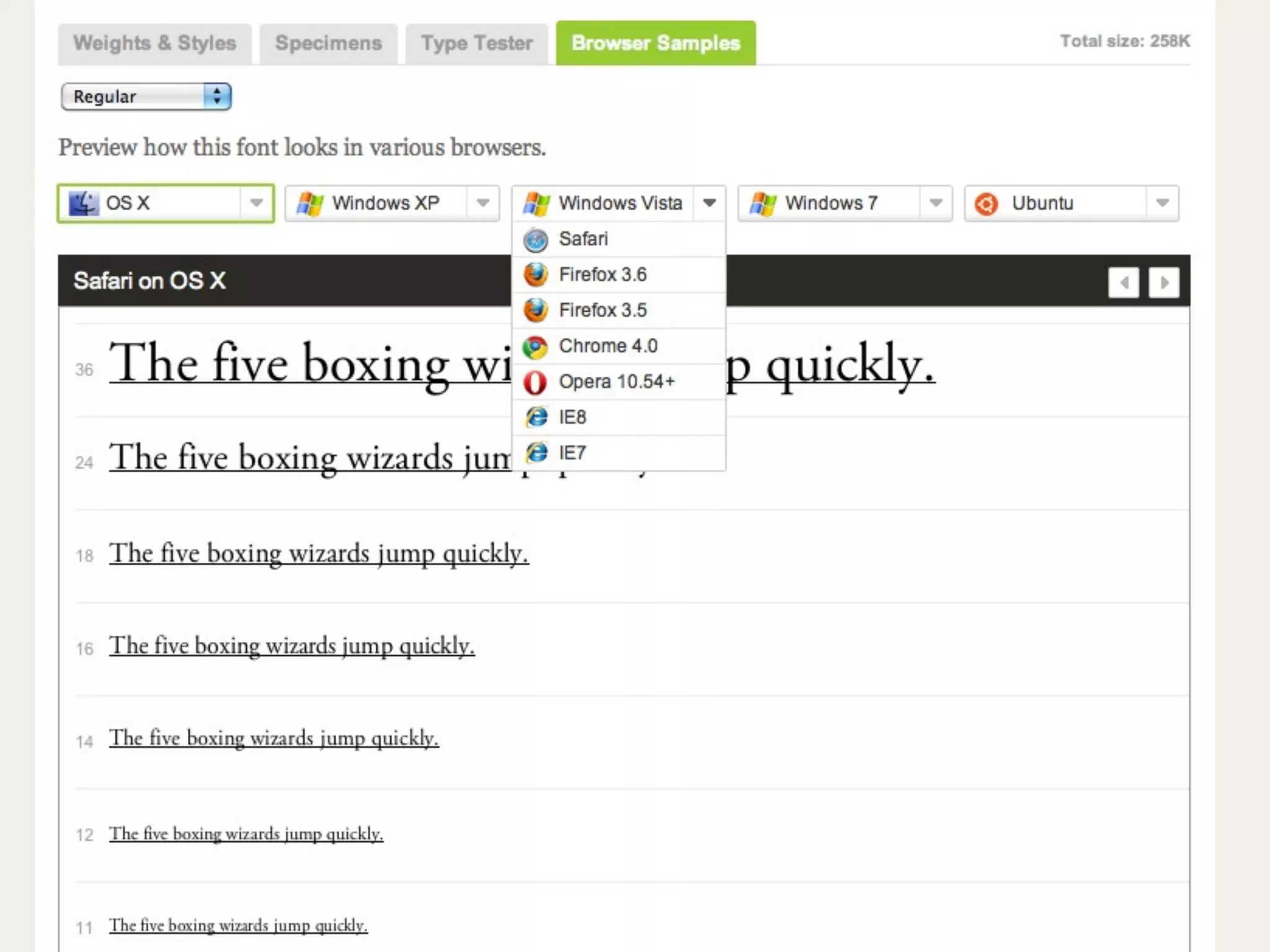1270x952 pixels.
Task: Expand the Ubuntu browser list arrow
Action: click(1163, 203)
